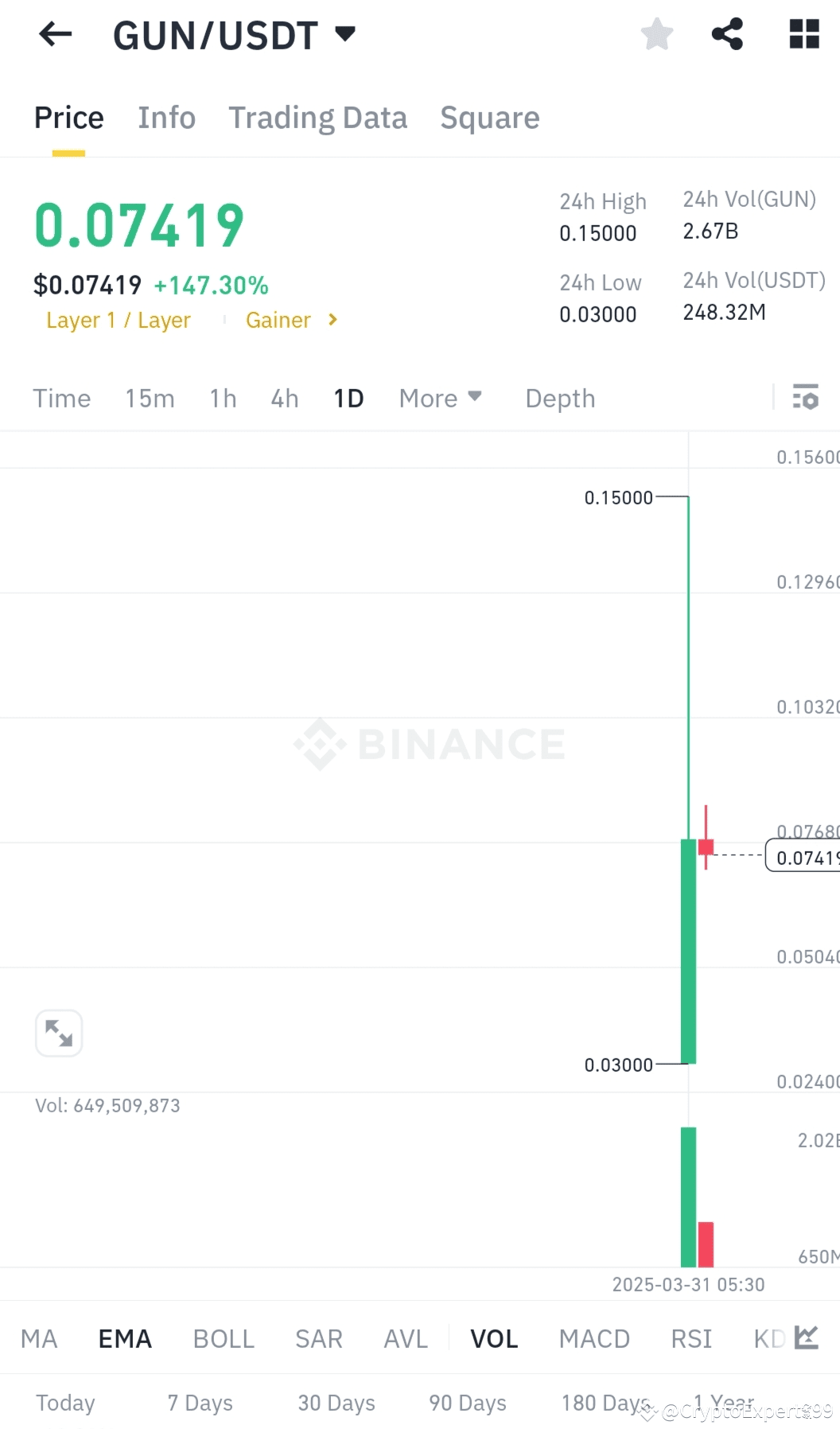Select the 4h timeframe

point(285,398)
